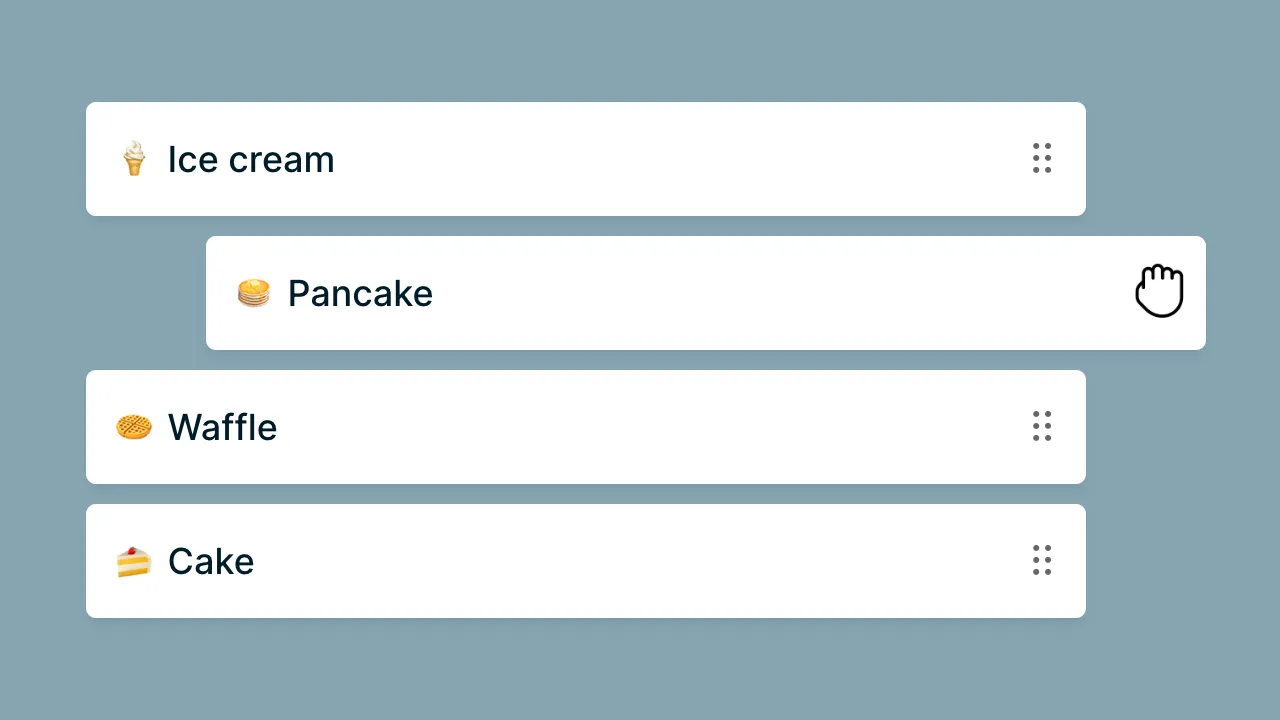Select the Waffle list item
This screenshot has width=1280, height=720.
[586, 426]
